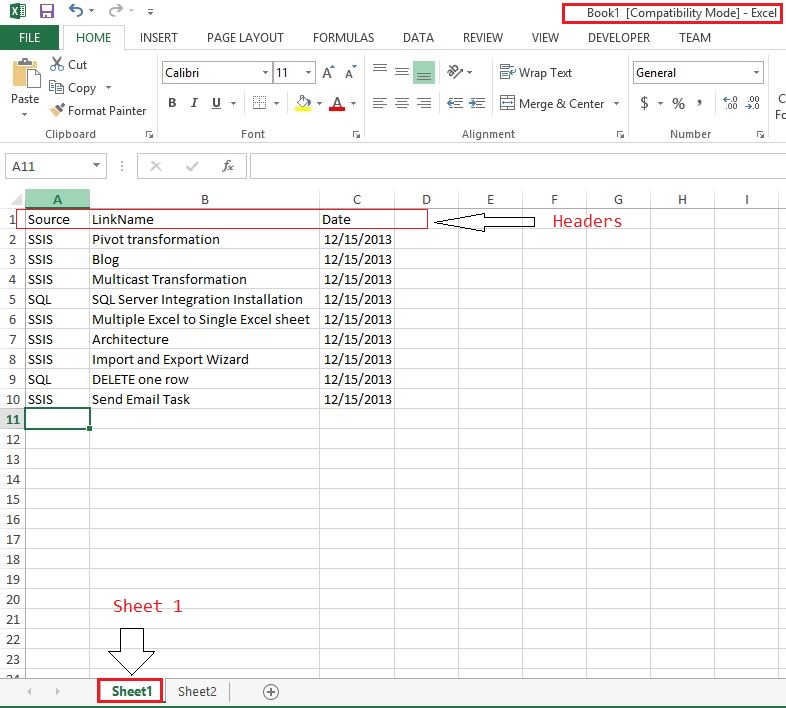Click the Redo arrow icon
Image resolution: width=786 pixels, height=708 pixels.
click(116, 11)
